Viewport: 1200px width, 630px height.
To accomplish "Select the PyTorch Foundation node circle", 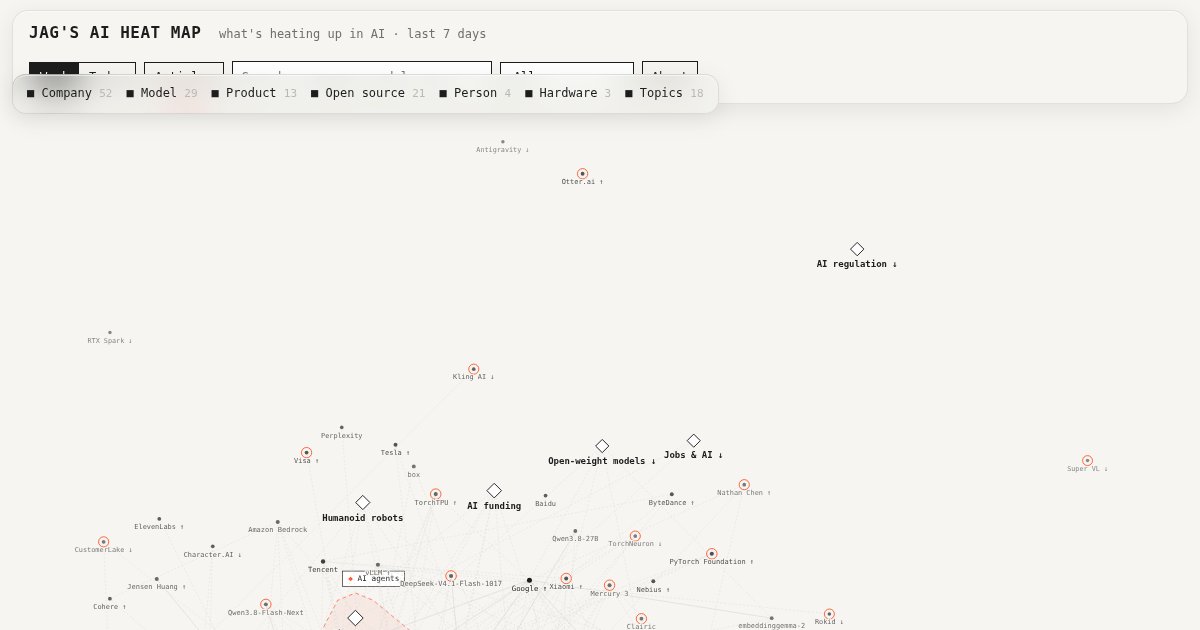I will tap(712, 554).
